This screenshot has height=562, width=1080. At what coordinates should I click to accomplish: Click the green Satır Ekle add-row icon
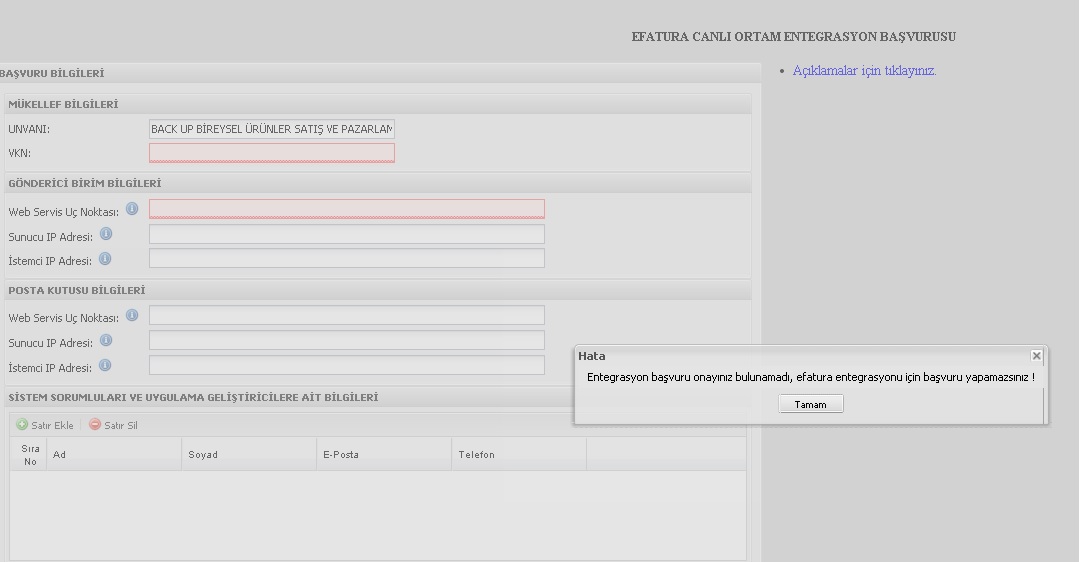click(22, 425)
